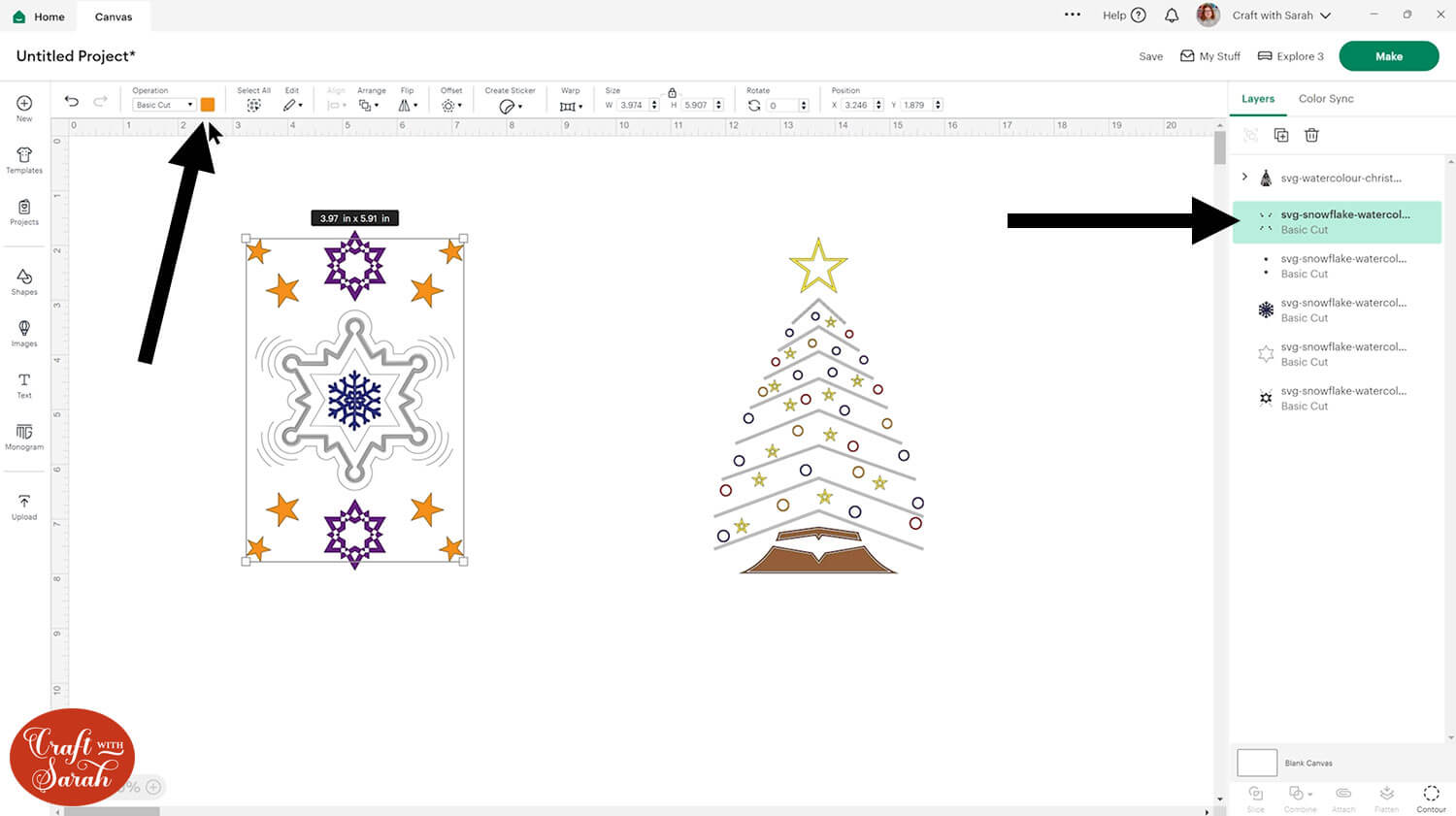The height and width of the screenshot is (816, 1456).
Task: Open the Shapes tool in the sidebar
Action: point(24,281)
